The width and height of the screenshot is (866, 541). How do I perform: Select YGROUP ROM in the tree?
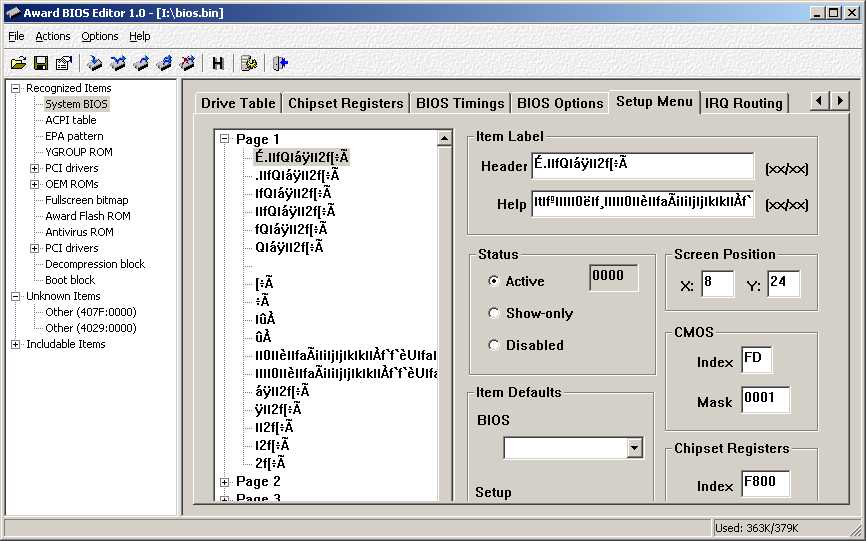[79, 152]
